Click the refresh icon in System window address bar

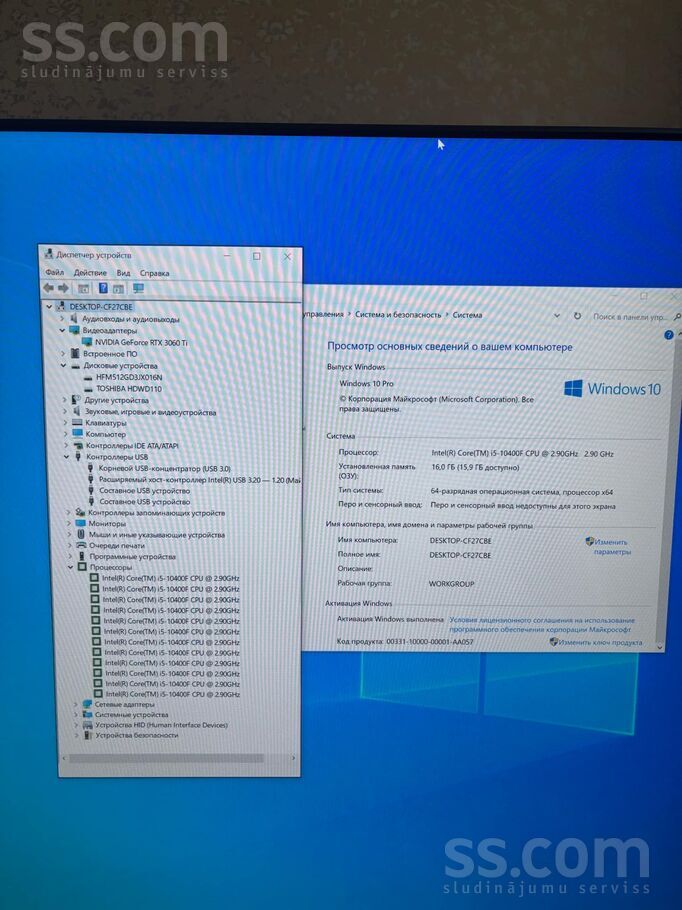(x=577, y=316)
